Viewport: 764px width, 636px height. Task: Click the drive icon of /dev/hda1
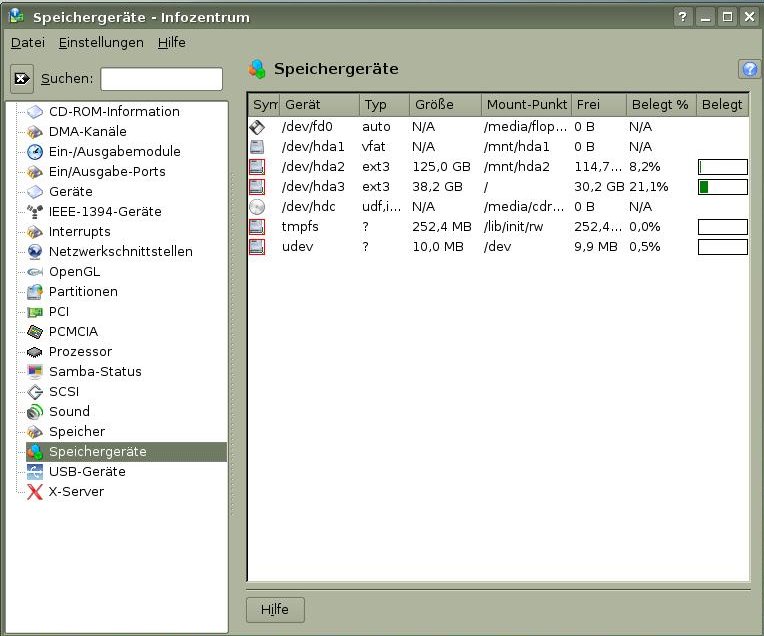tap(257, 147)
